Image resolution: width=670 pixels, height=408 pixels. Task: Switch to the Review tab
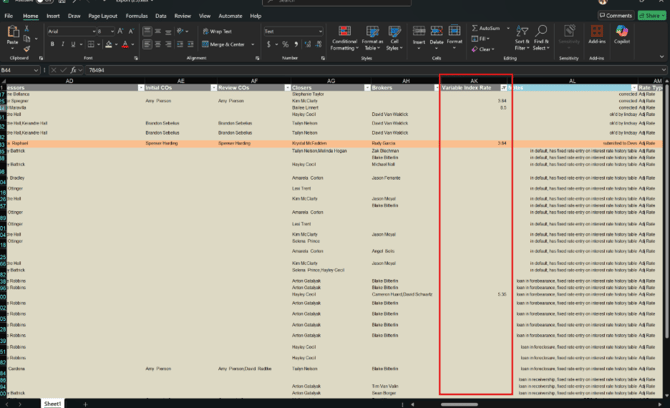pos(182,16)
